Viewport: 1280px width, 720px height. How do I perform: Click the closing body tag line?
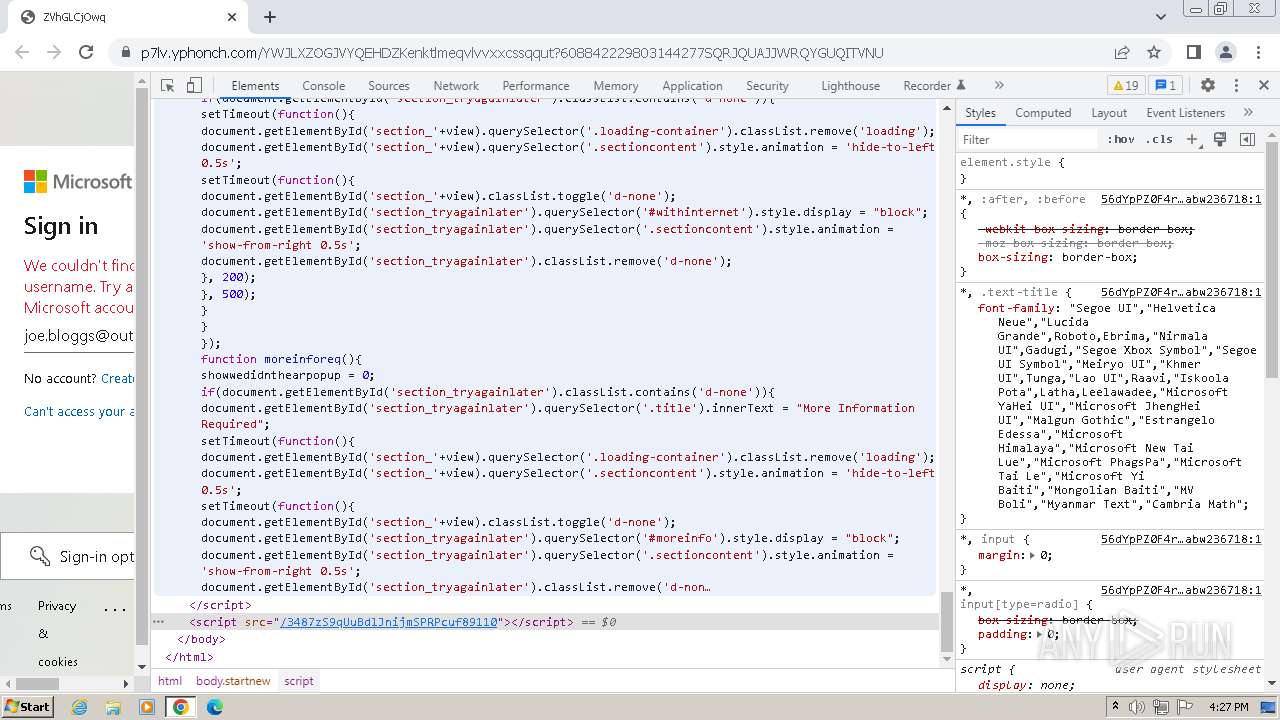(x=201, y=639)
